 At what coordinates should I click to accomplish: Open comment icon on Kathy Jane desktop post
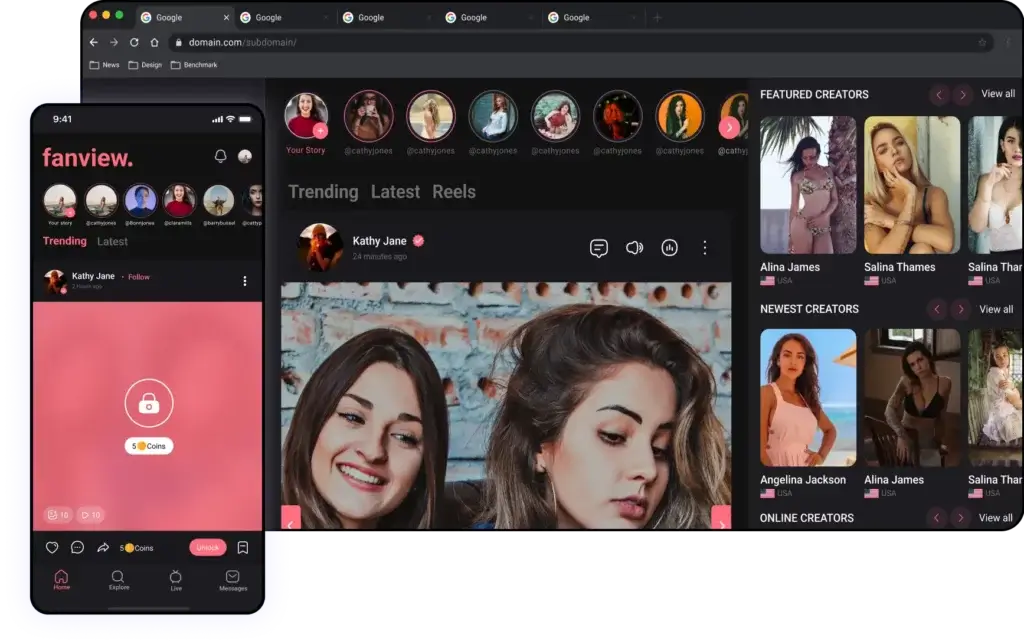[599, 248]
